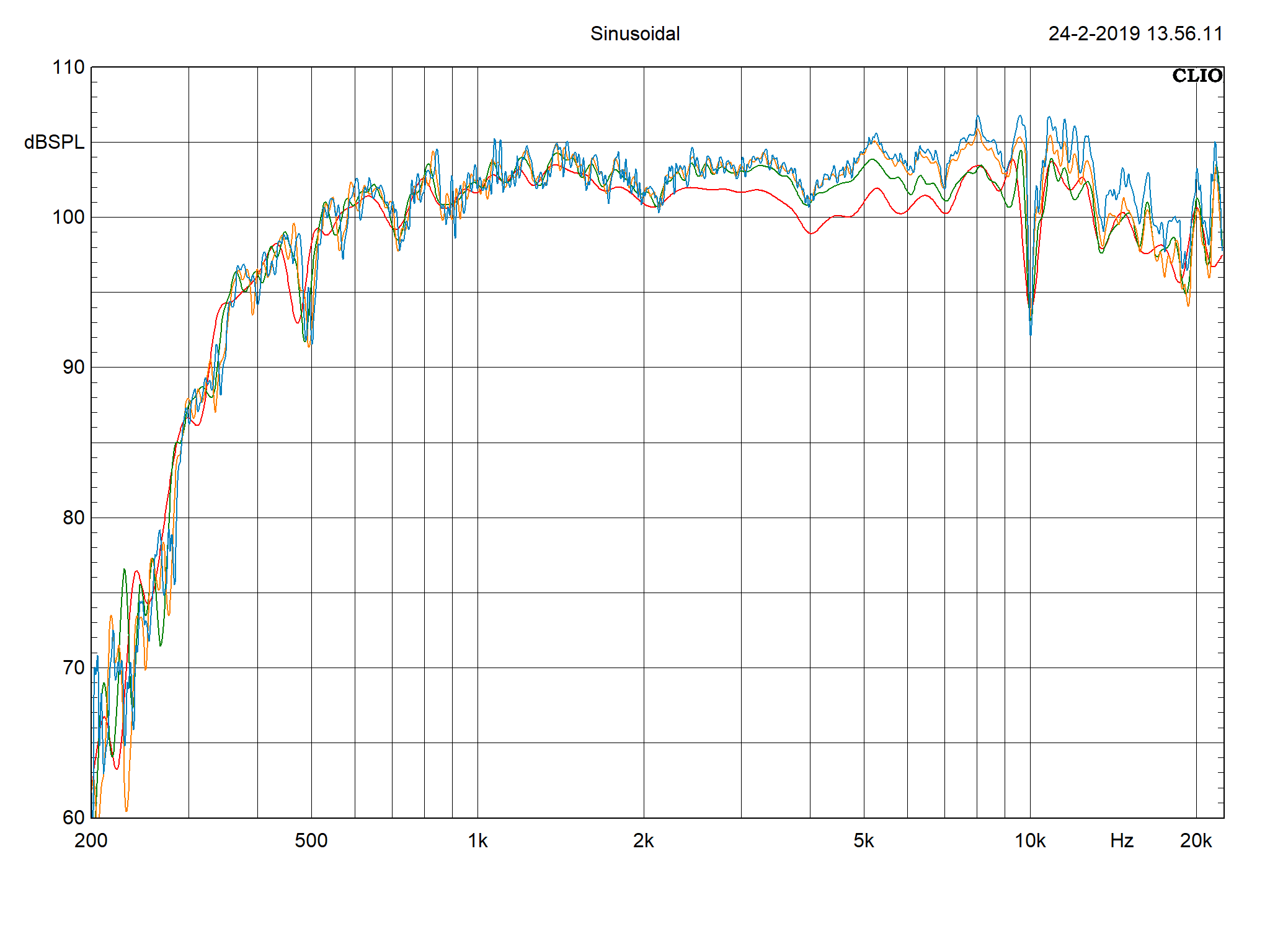
Task: Click the '100' y-axis value
Action: tap(68, 217)
